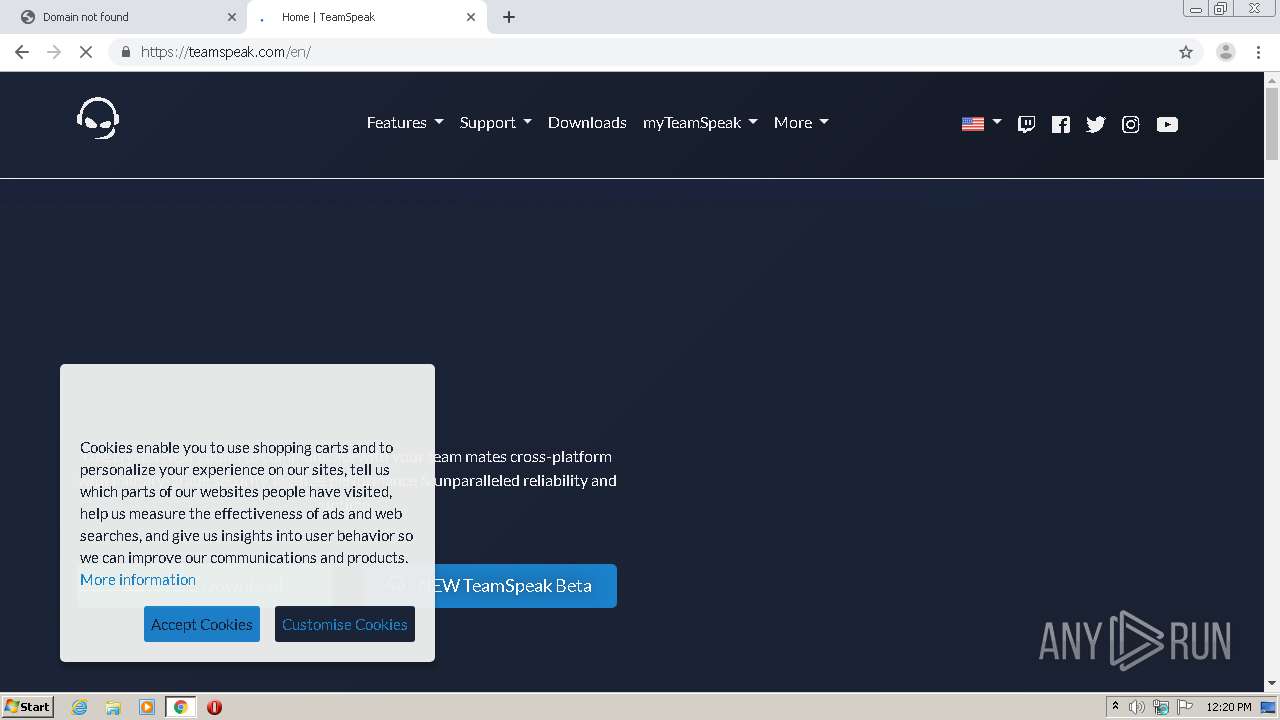Click the Chrome taskbar icon
Image resolution: width=1280 pixels, height=720 pixels.
(180, 707)
